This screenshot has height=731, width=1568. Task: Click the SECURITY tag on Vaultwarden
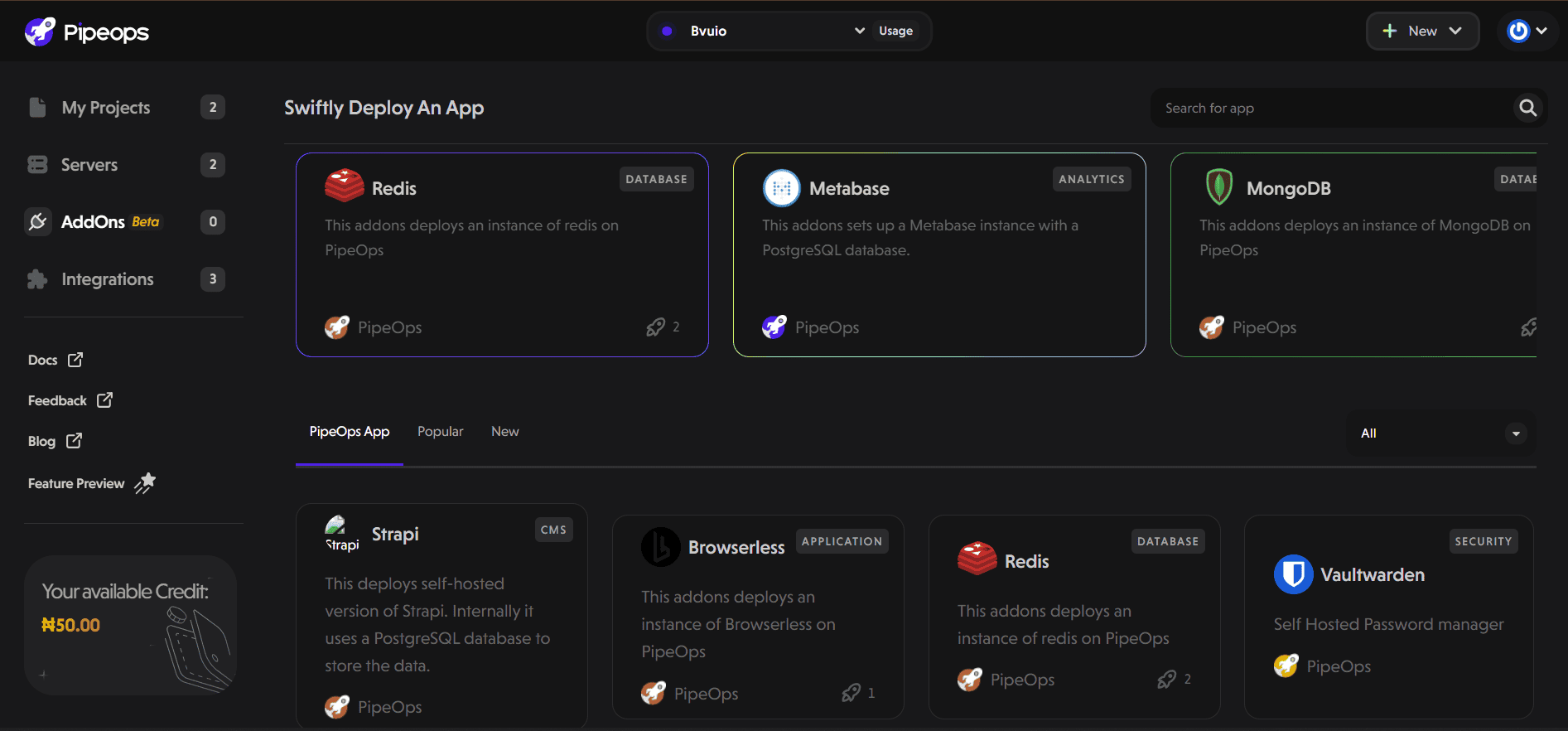coord(1484,541)
